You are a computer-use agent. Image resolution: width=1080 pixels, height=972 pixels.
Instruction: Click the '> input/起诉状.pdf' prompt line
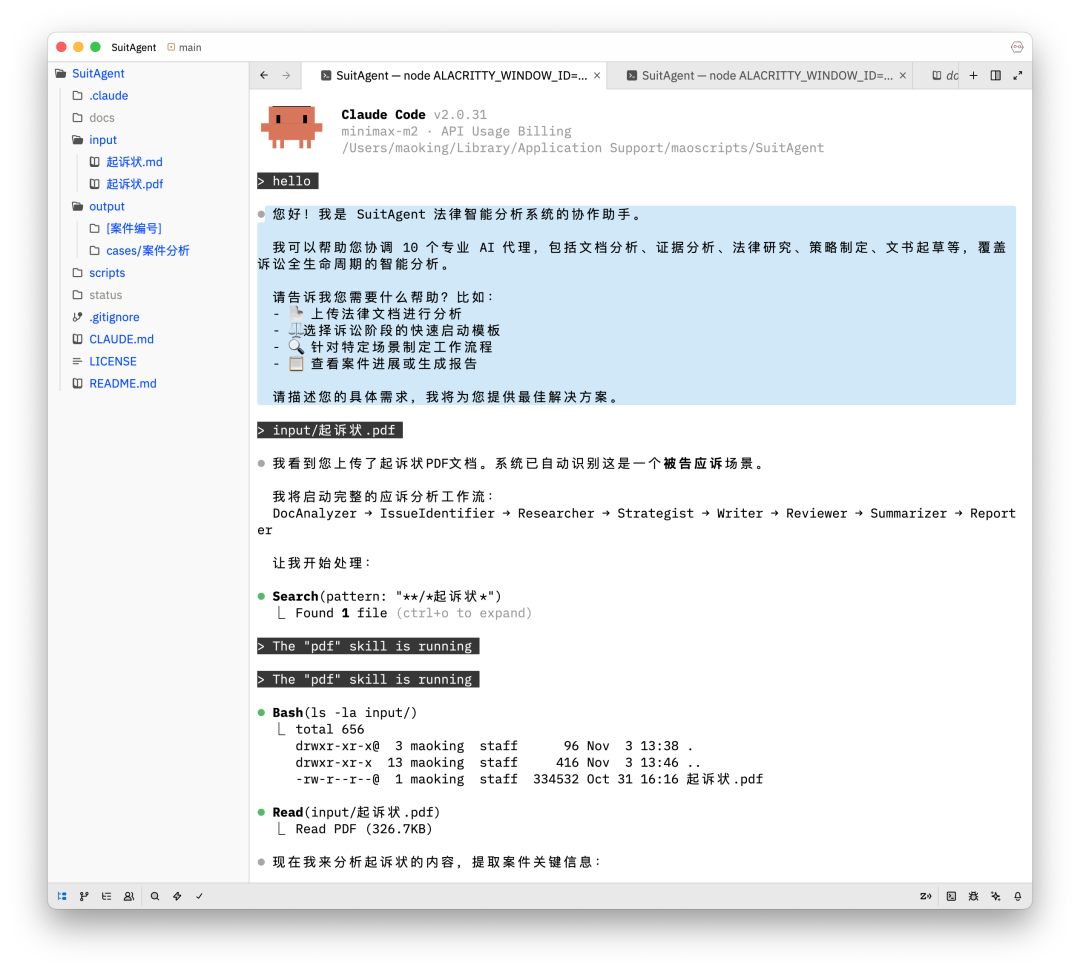[329, 431]
